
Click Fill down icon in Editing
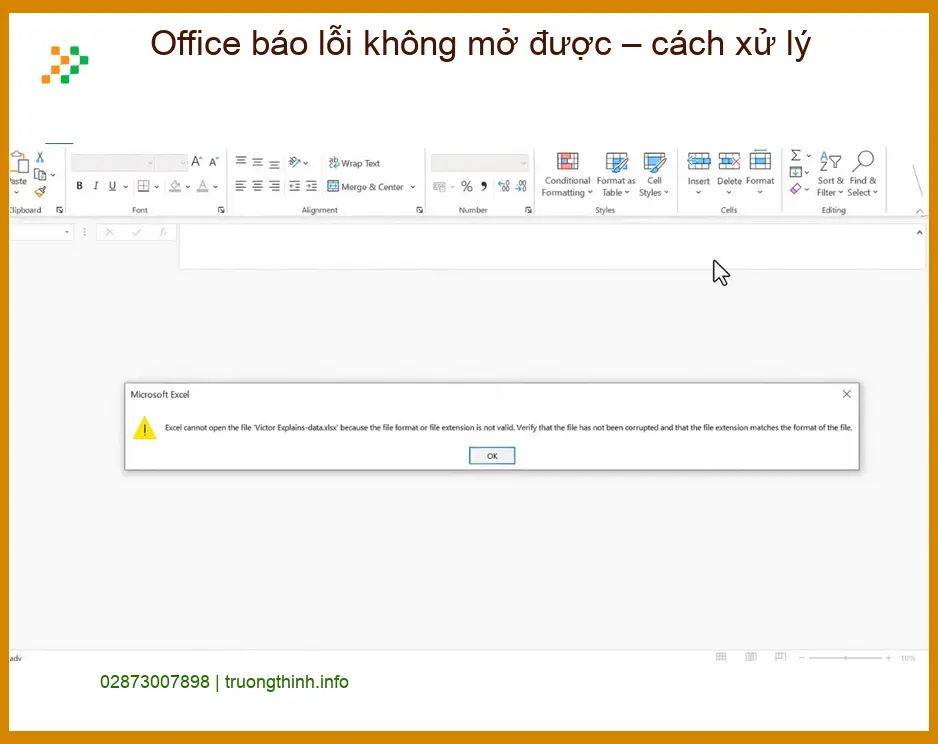(796, 172)
